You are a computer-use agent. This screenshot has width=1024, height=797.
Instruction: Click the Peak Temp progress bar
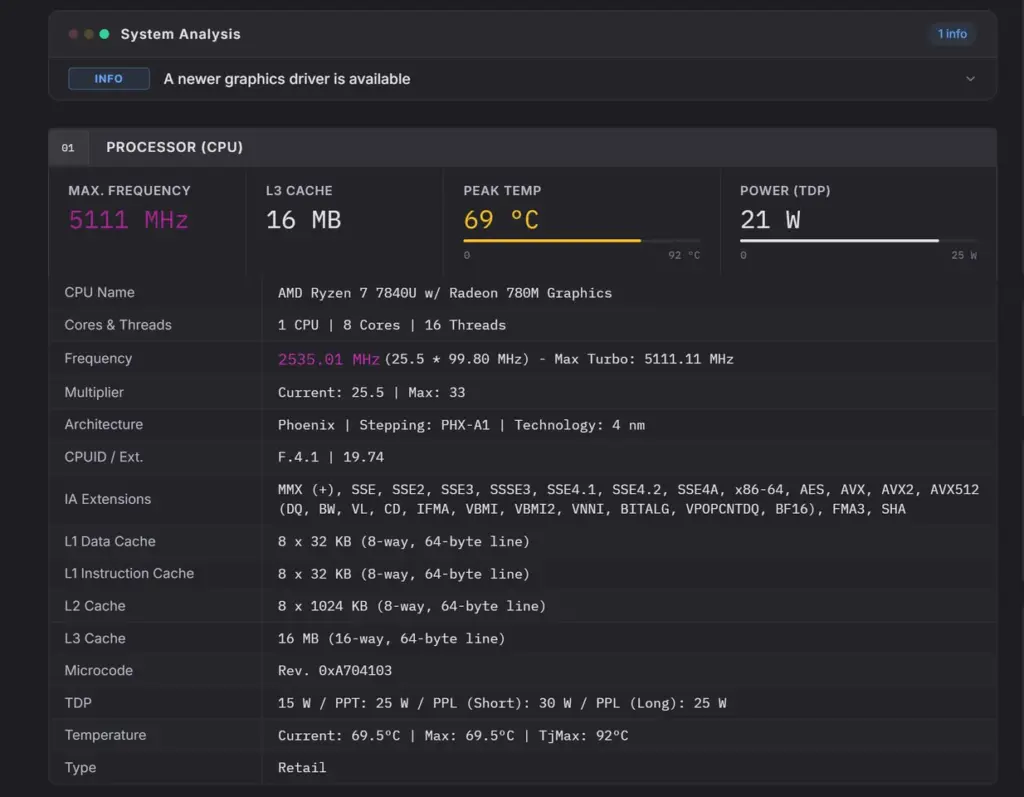click(x=581, y=240)
